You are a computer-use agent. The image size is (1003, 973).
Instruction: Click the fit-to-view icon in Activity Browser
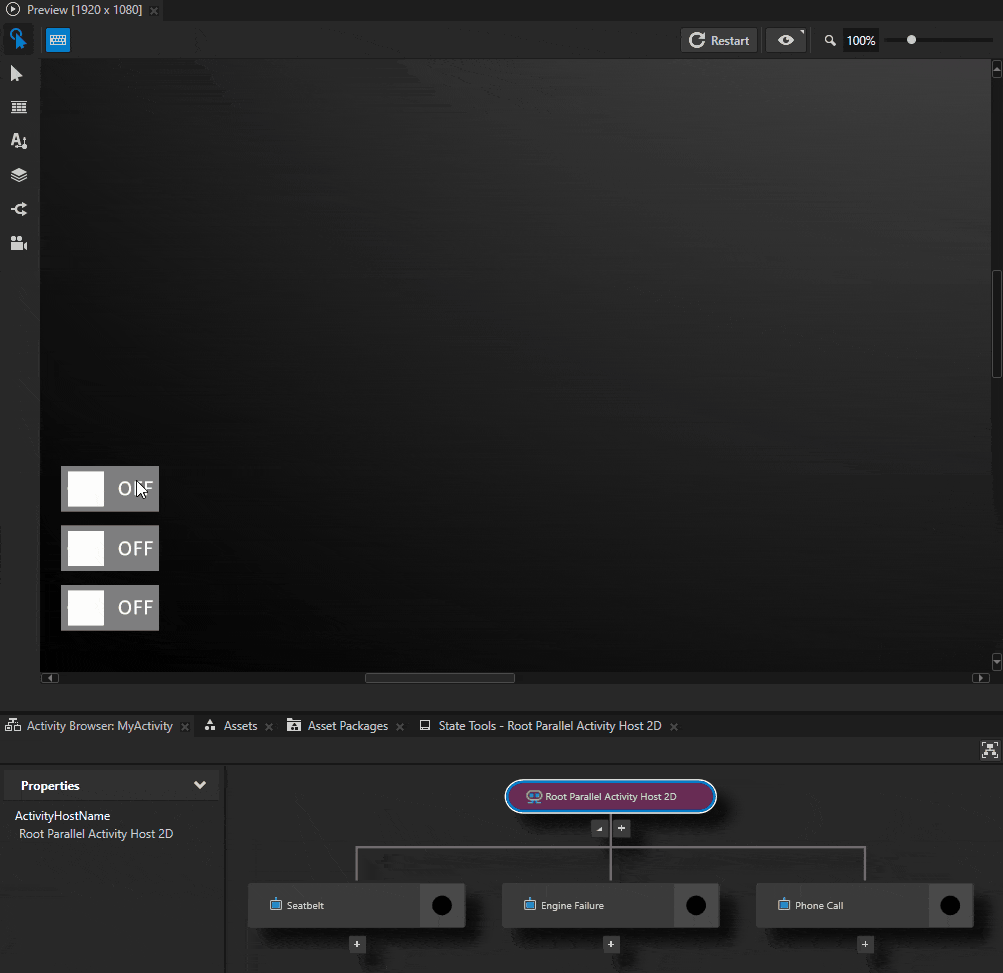point(989,750)
